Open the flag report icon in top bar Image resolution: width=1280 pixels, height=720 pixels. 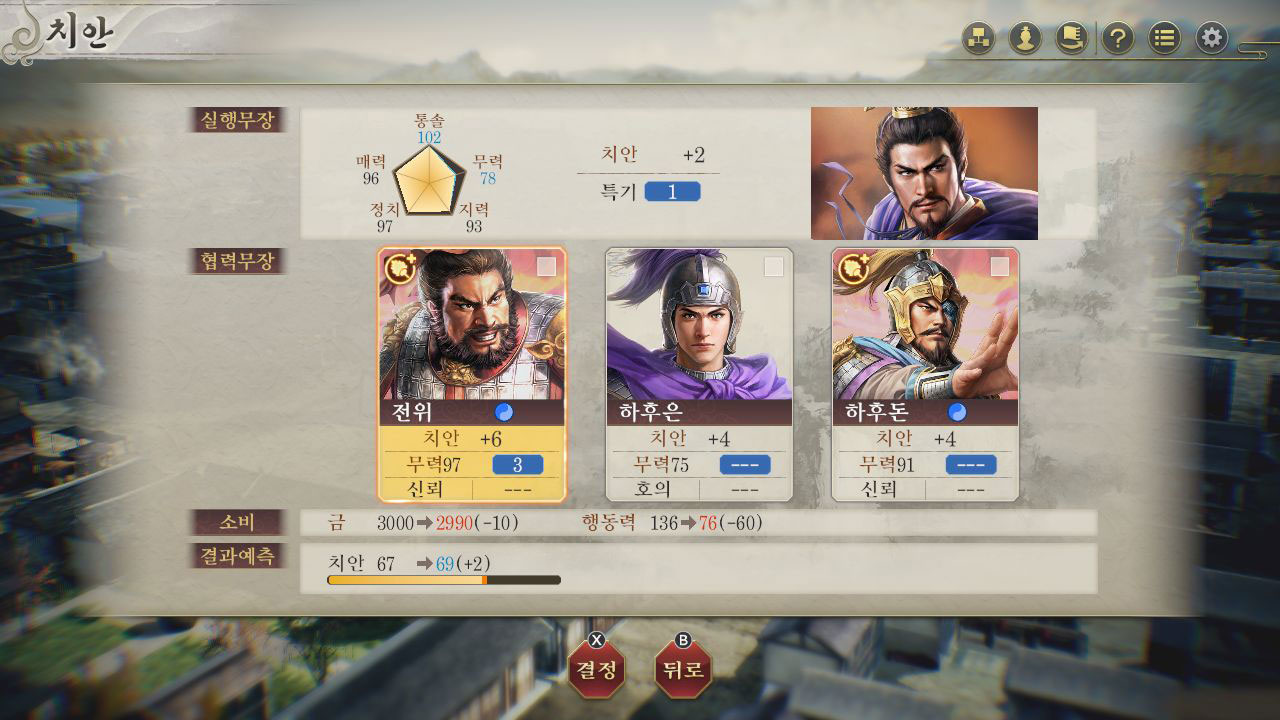click(1072, 39)
